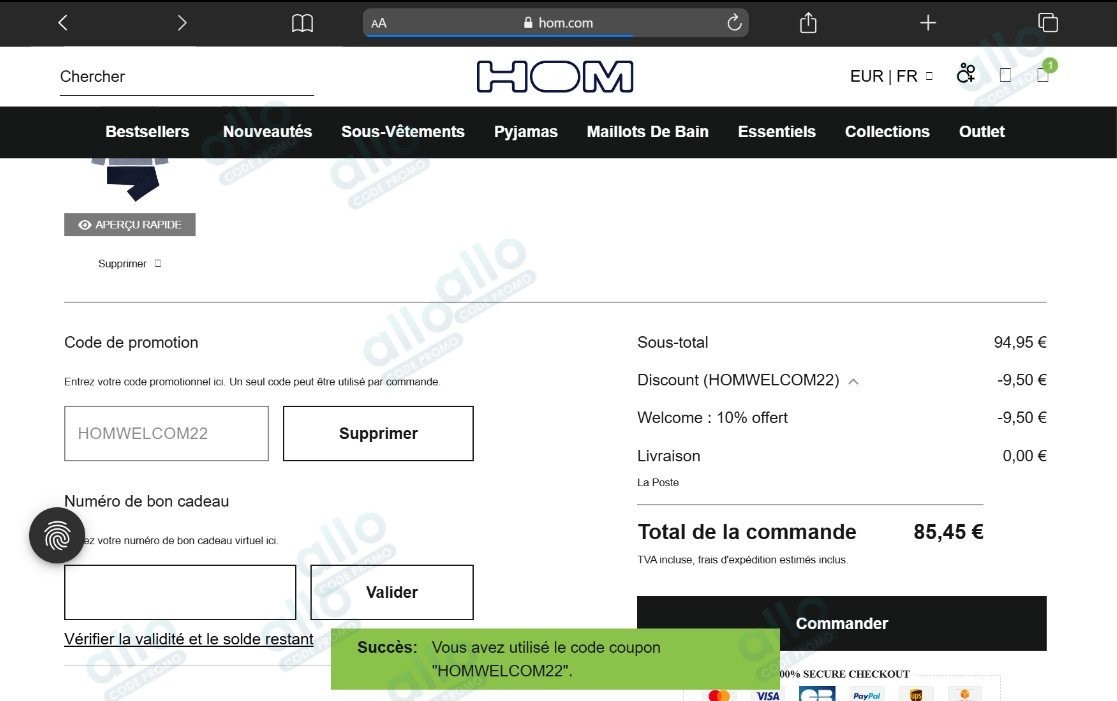The image size is (1117, 701).
Task: Show all open Safari tabs
Action: coord(1048,23)
